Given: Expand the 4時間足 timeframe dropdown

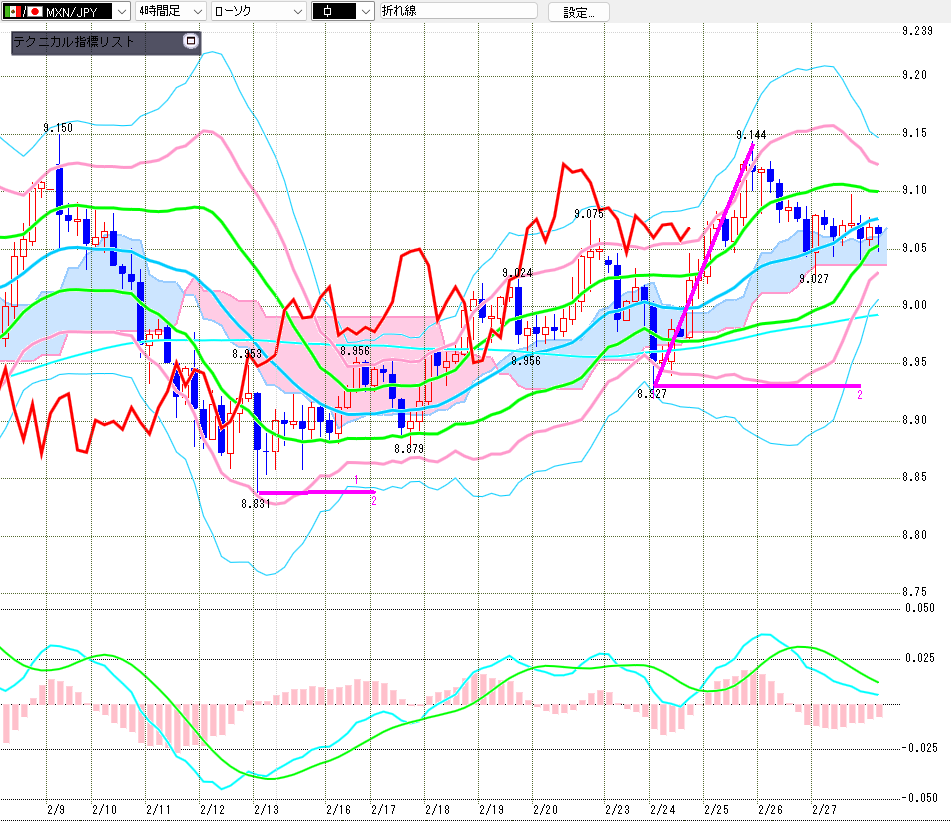Looking at the screenshot, I should 196,12.
